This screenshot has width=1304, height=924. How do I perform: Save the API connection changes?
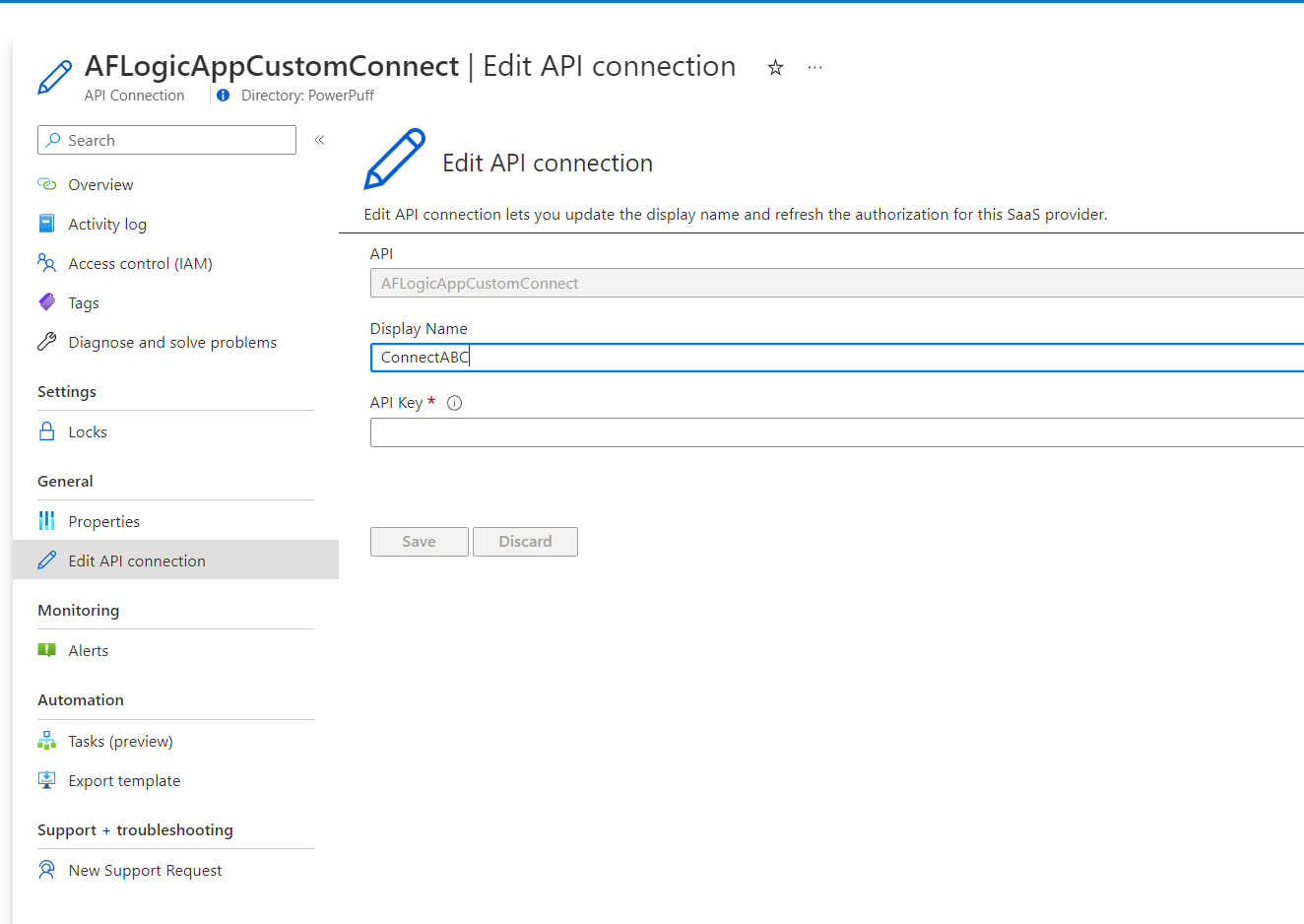[x=419, y=541]
